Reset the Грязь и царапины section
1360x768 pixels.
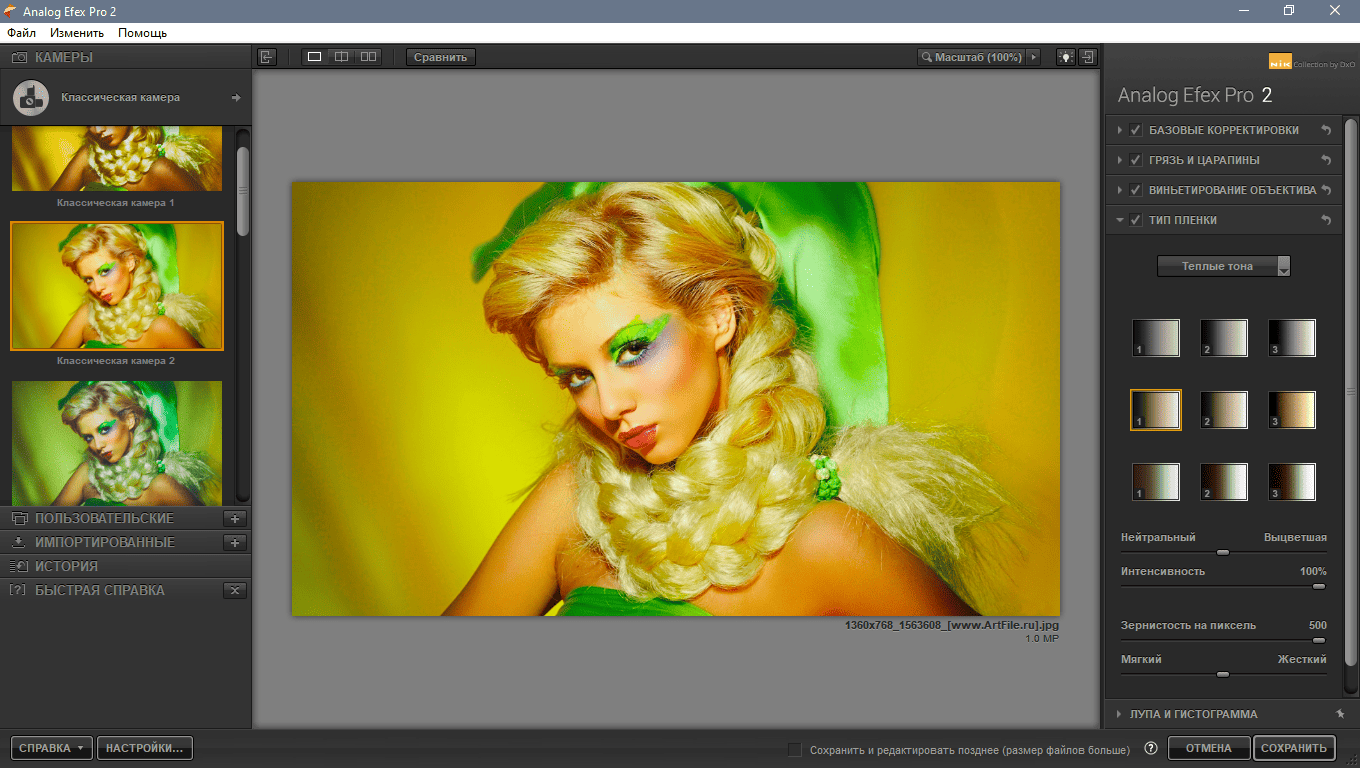coord(1326,160)
